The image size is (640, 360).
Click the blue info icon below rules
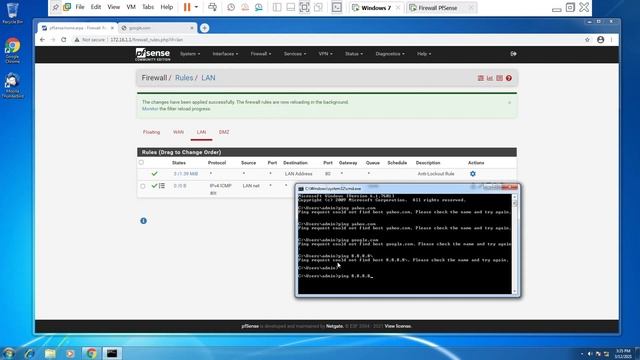pos(143,221)
